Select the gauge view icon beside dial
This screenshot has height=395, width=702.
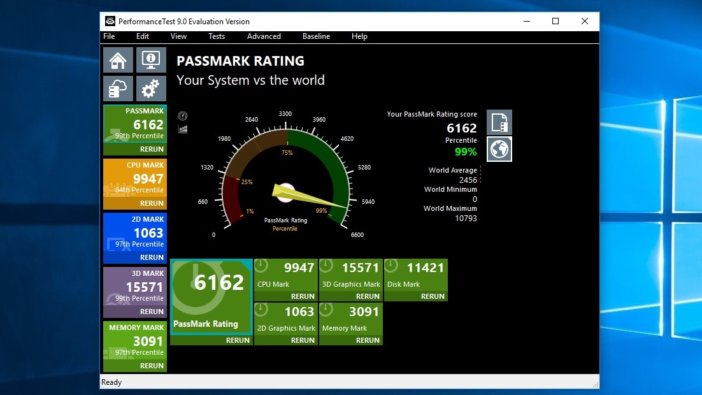coord(183,116)
